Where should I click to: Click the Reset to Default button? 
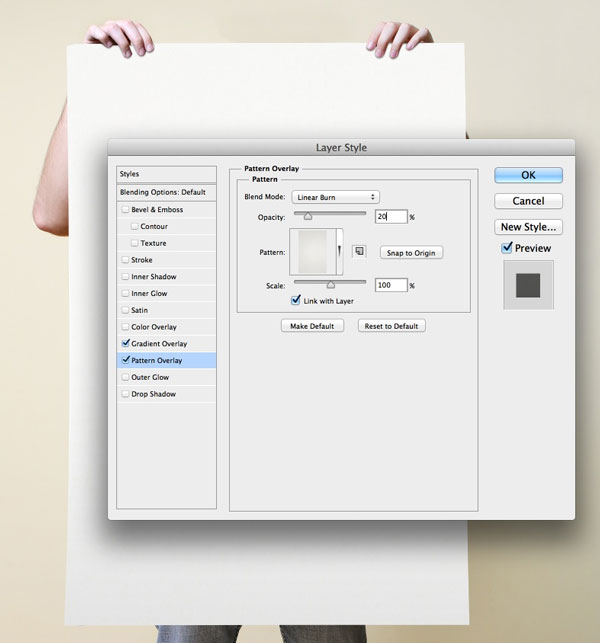tap(391, 326)
